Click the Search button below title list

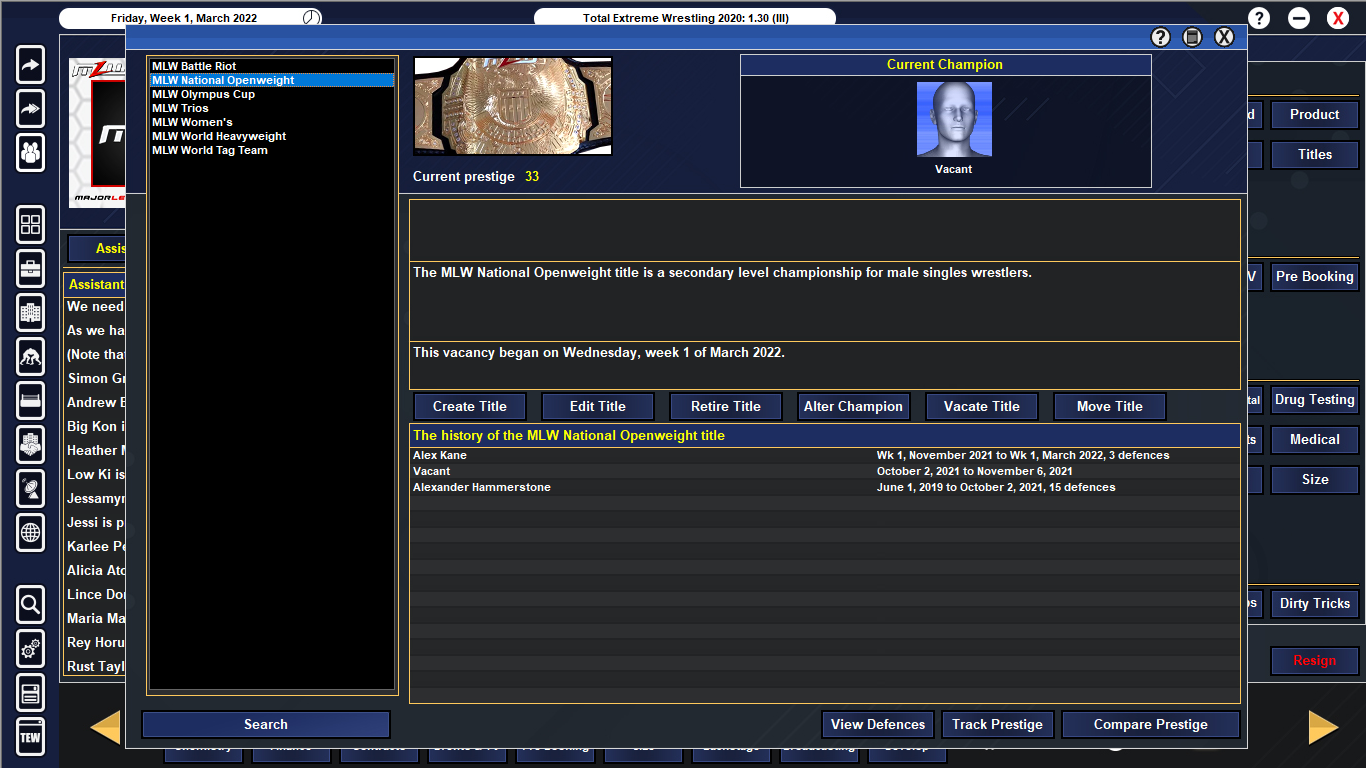pyautogui.click(x=266, y=724)
